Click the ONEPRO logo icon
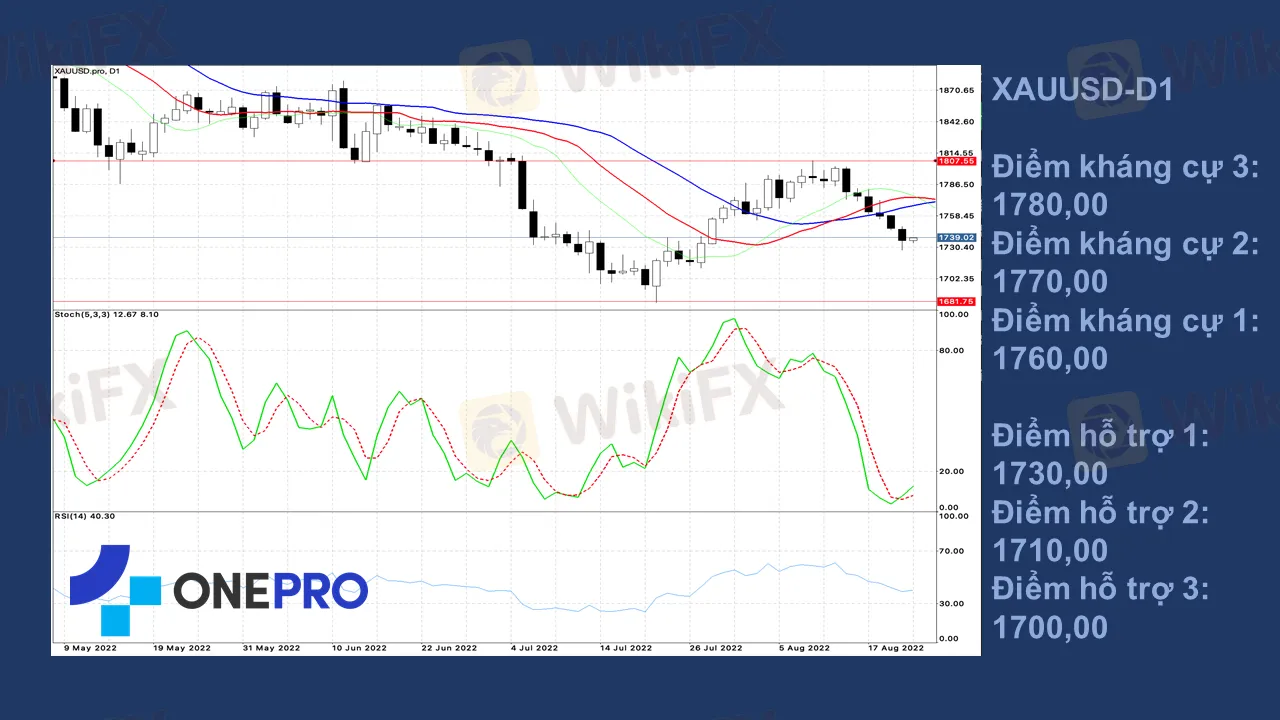1280x720 pixels. click(x=114, y=590)
